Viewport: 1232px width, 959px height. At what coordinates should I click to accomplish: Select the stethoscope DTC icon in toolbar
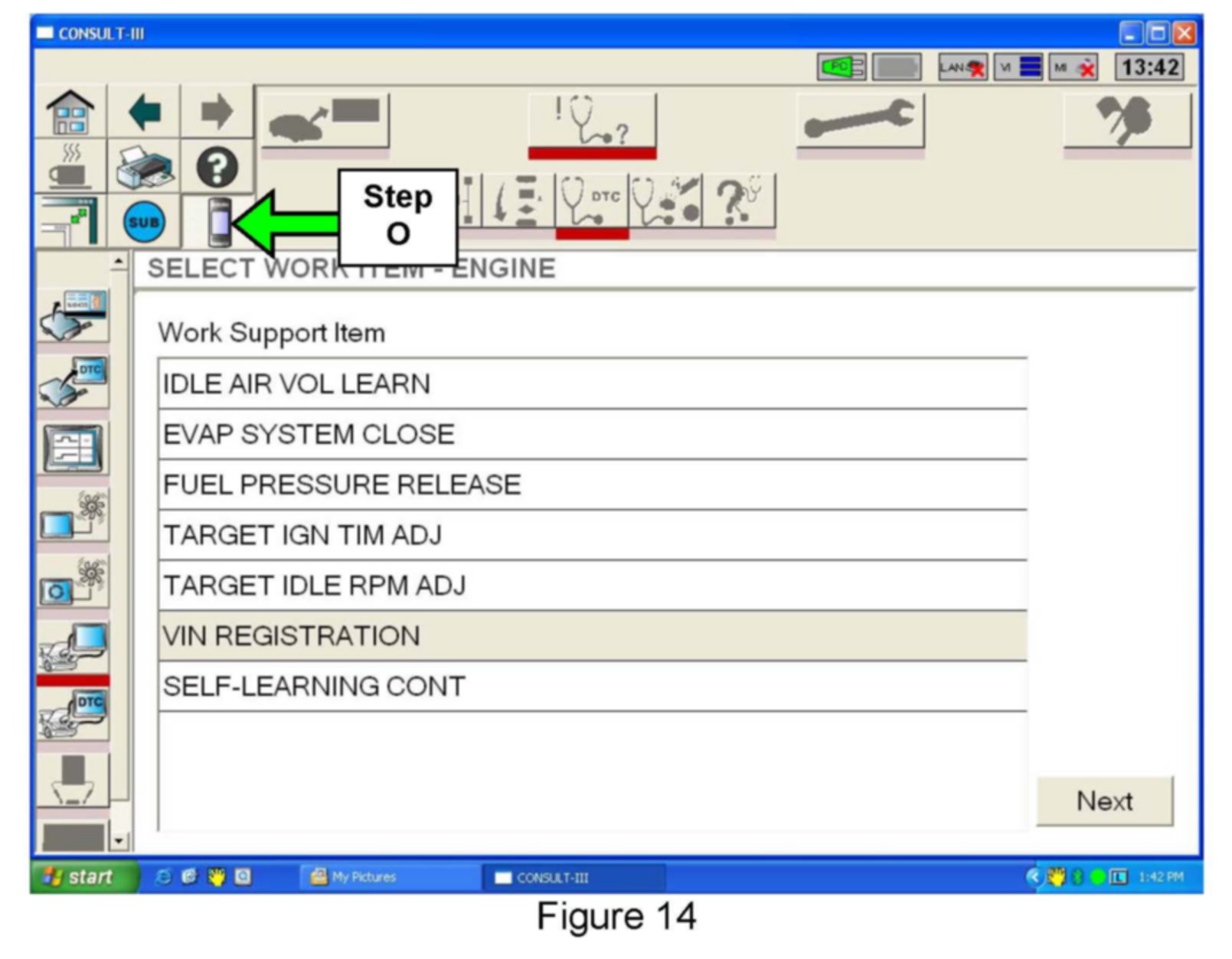[591, 201]
